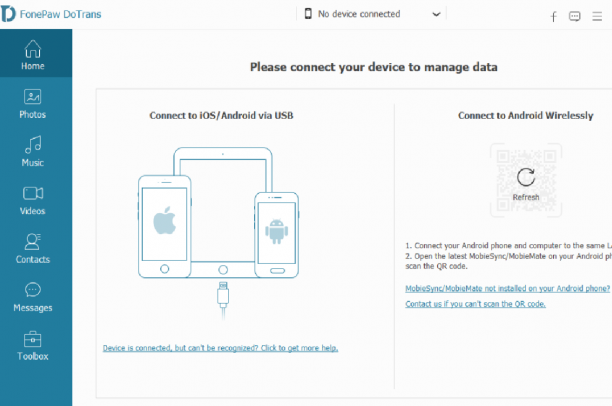This screenshot has height=406, width=612.
Task: Open the Photos section
Action: click(x=33, y=104)
